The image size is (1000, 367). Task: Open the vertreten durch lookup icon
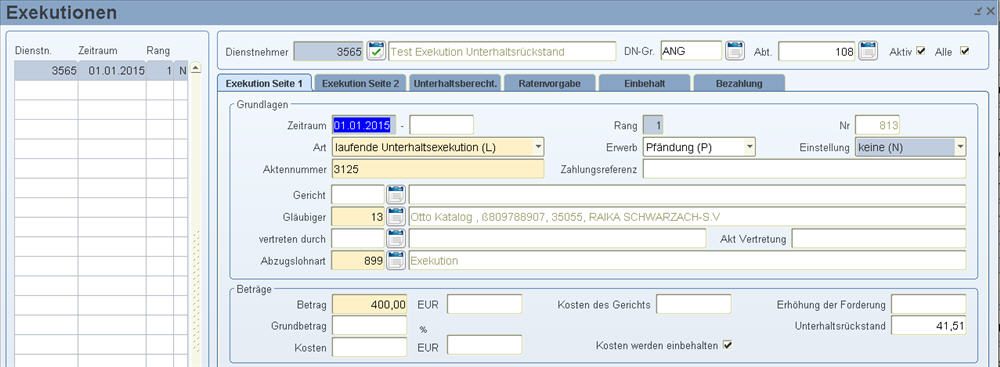coord(396,239)
